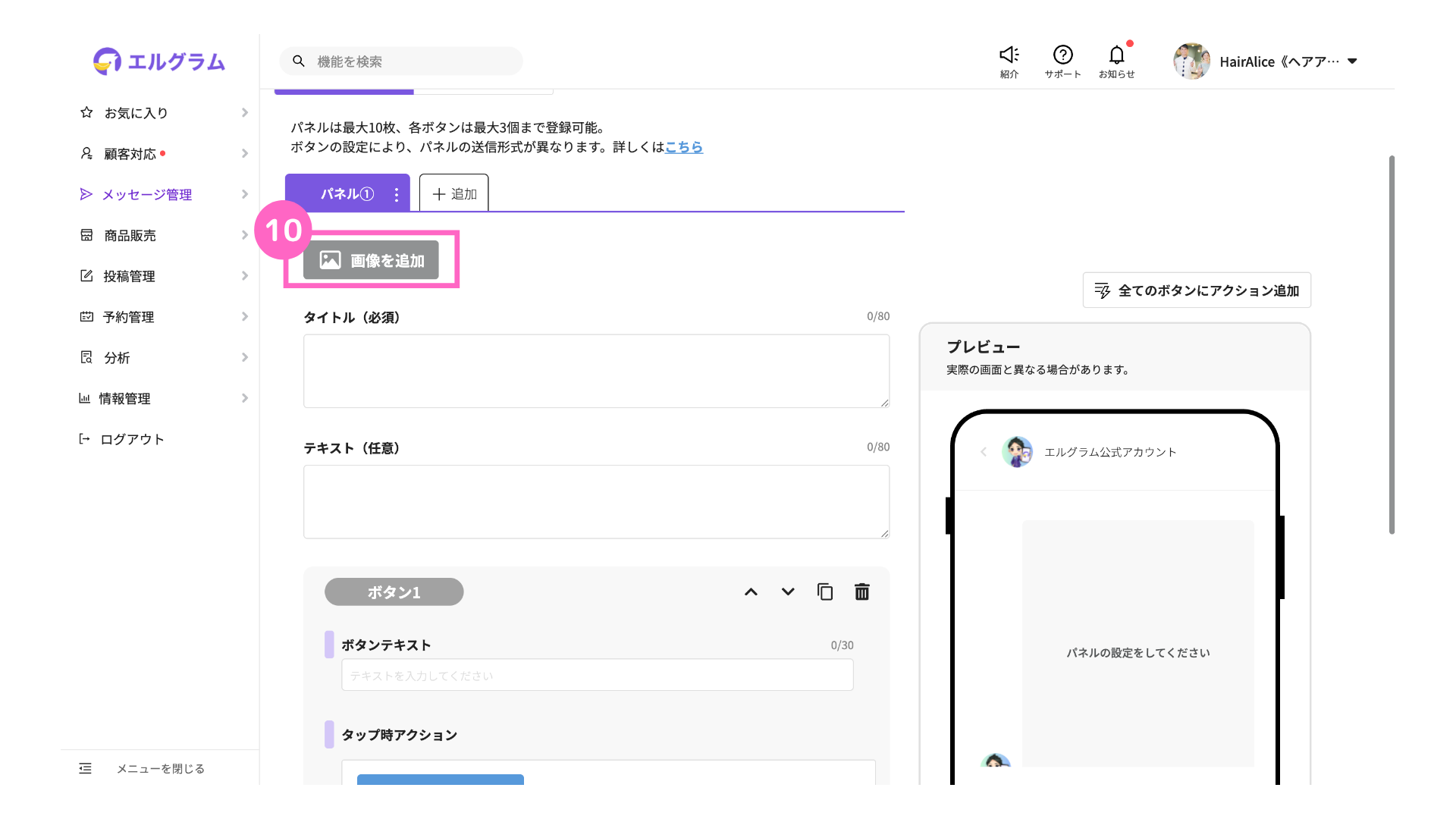Image resolution: width=1456 pixels, height=819 pixels.
Task: Move ボタン1 down with the down arrow
Action: [788, 592]
